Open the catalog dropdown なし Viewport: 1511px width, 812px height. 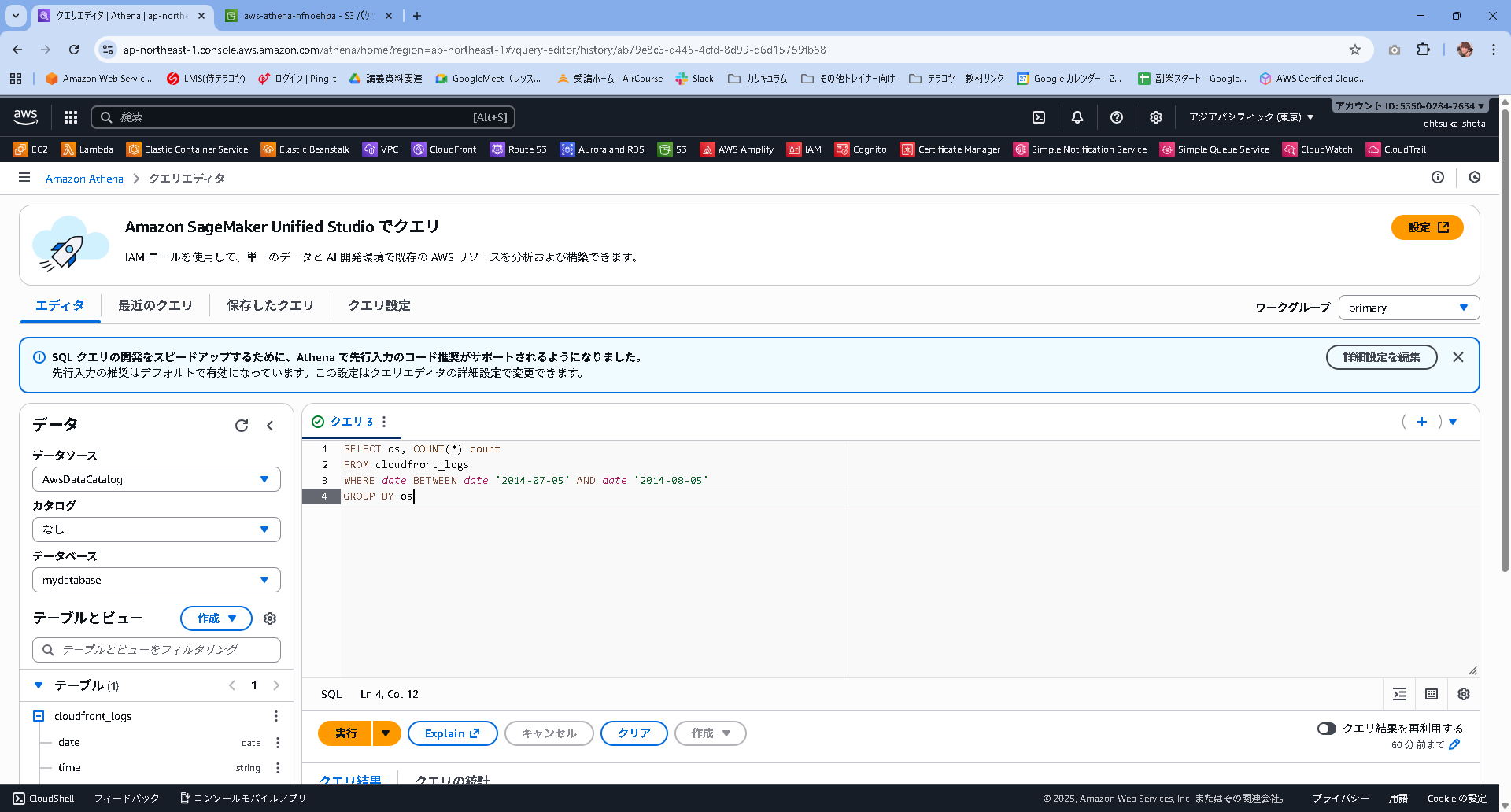tap(157, 530)
